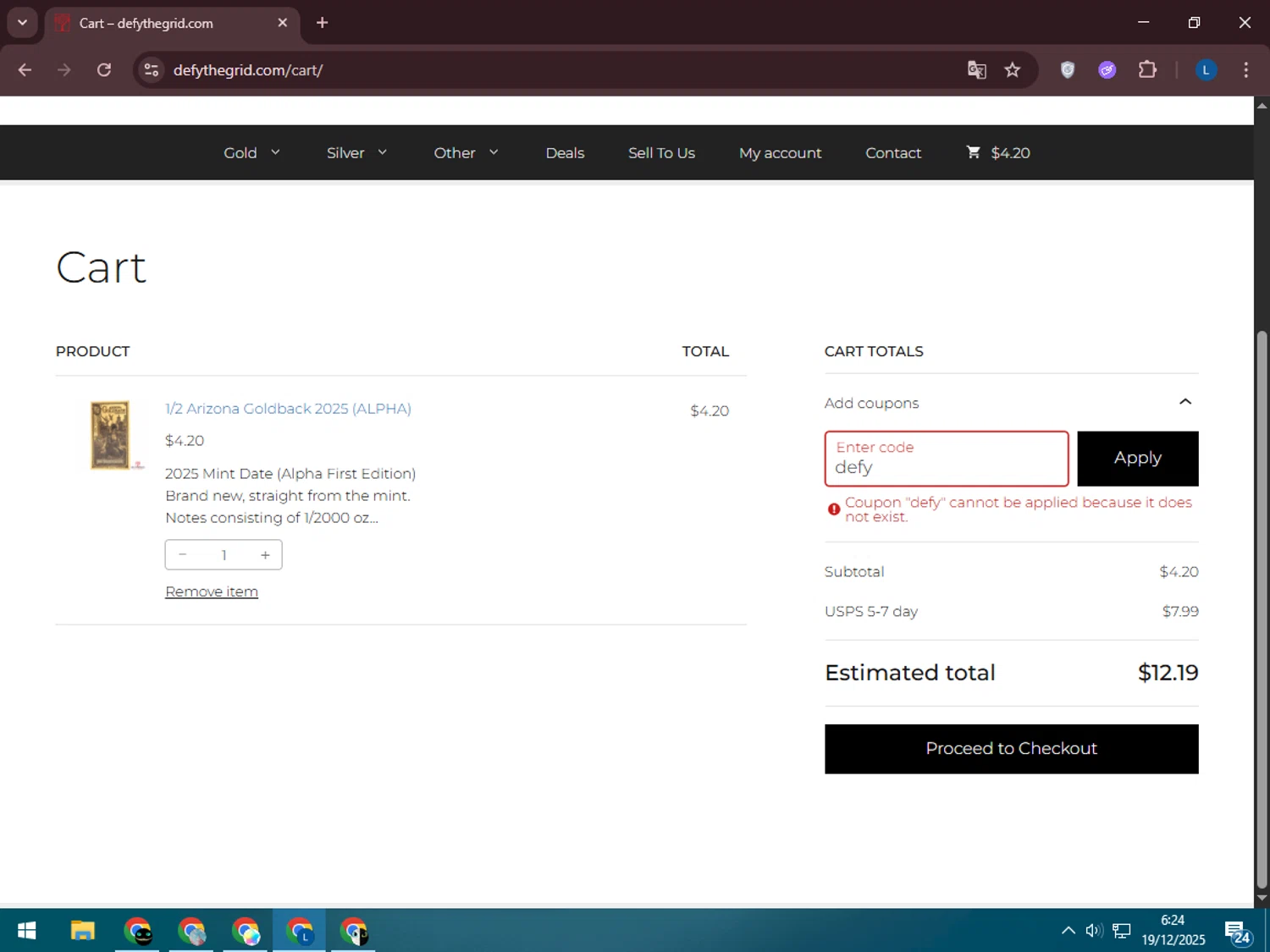Click the browser back arrow

click(x=25, y=70)
